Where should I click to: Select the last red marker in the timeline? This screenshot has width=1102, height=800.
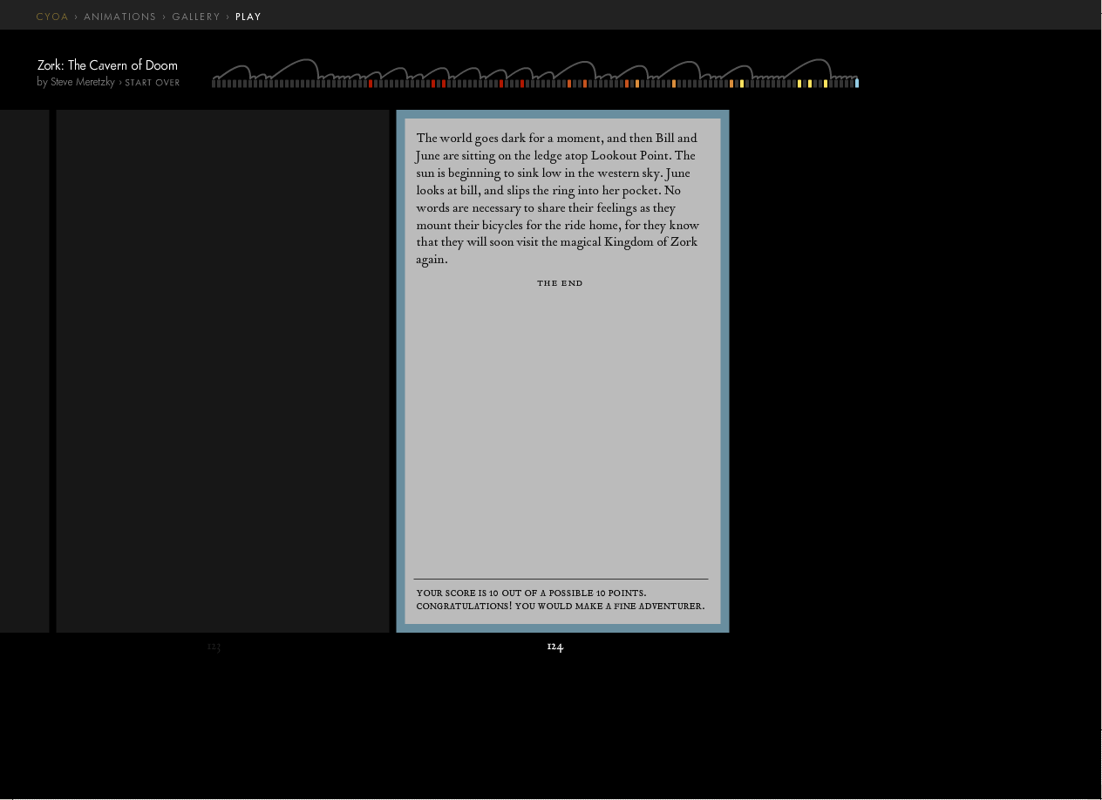[523, 84]
